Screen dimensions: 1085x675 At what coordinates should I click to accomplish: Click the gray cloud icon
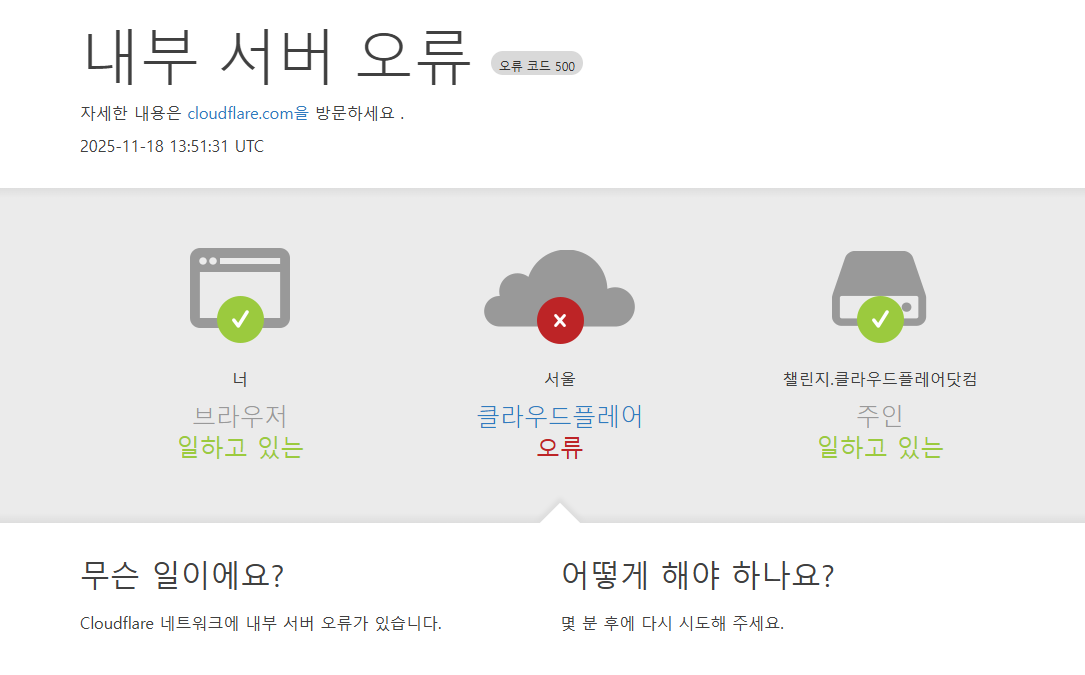click(x=559, y=288)
